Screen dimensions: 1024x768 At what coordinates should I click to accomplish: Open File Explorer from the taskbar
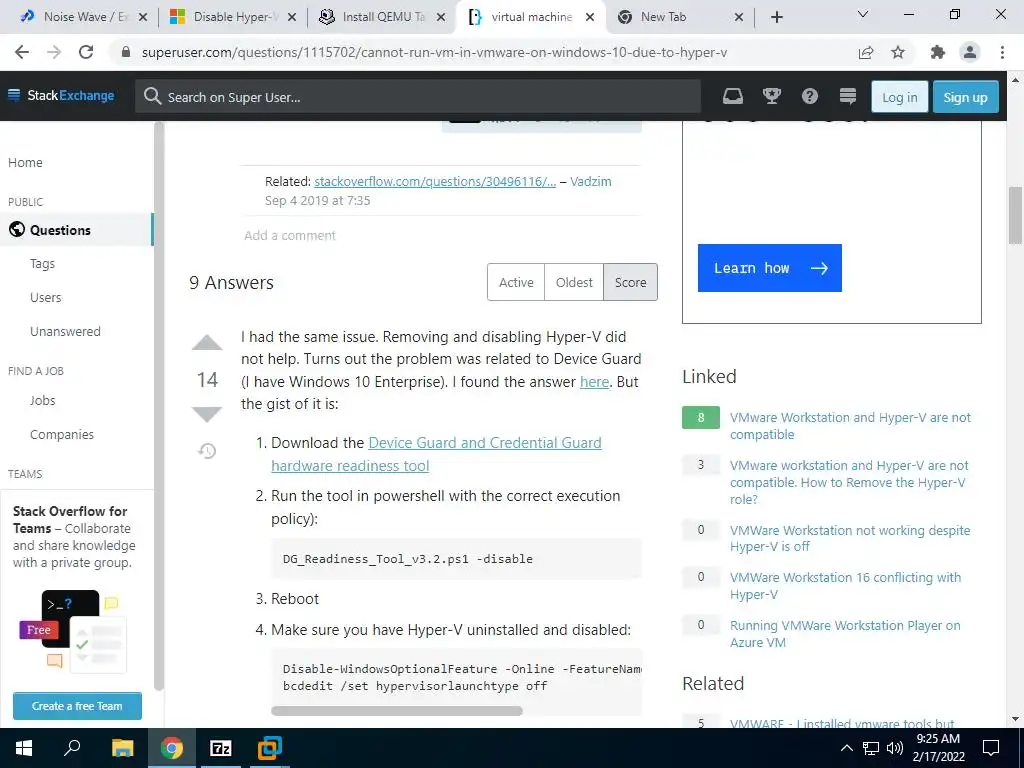(x=122, y=748)
